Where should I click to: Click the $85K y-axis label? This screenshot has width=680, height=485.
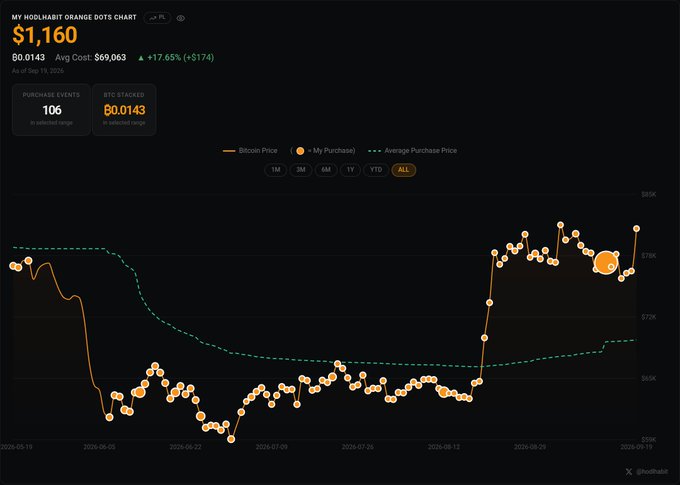click(649, 194)
